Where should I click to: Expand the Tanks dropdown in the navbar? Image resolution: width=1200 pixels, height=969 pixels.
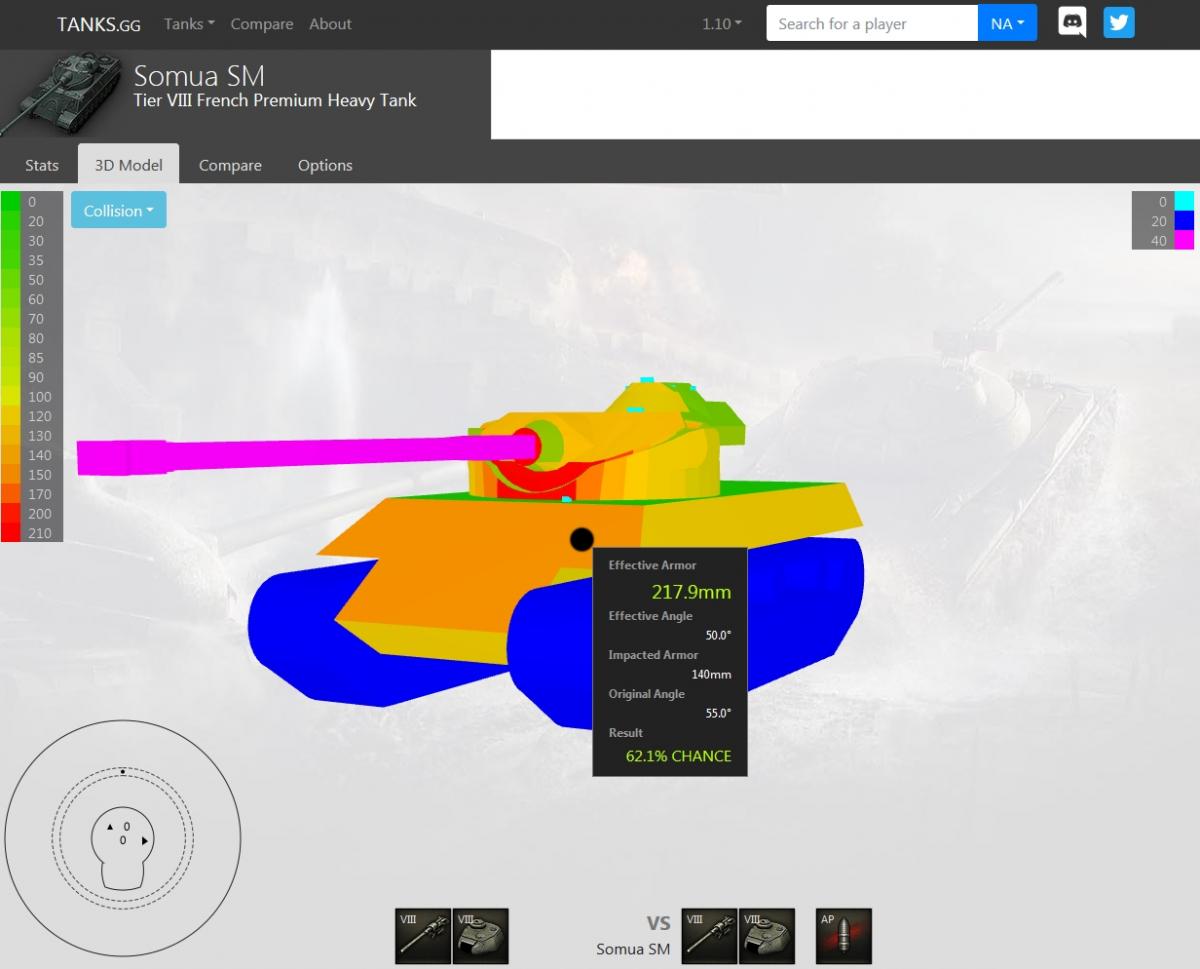(x=189, y=24)
